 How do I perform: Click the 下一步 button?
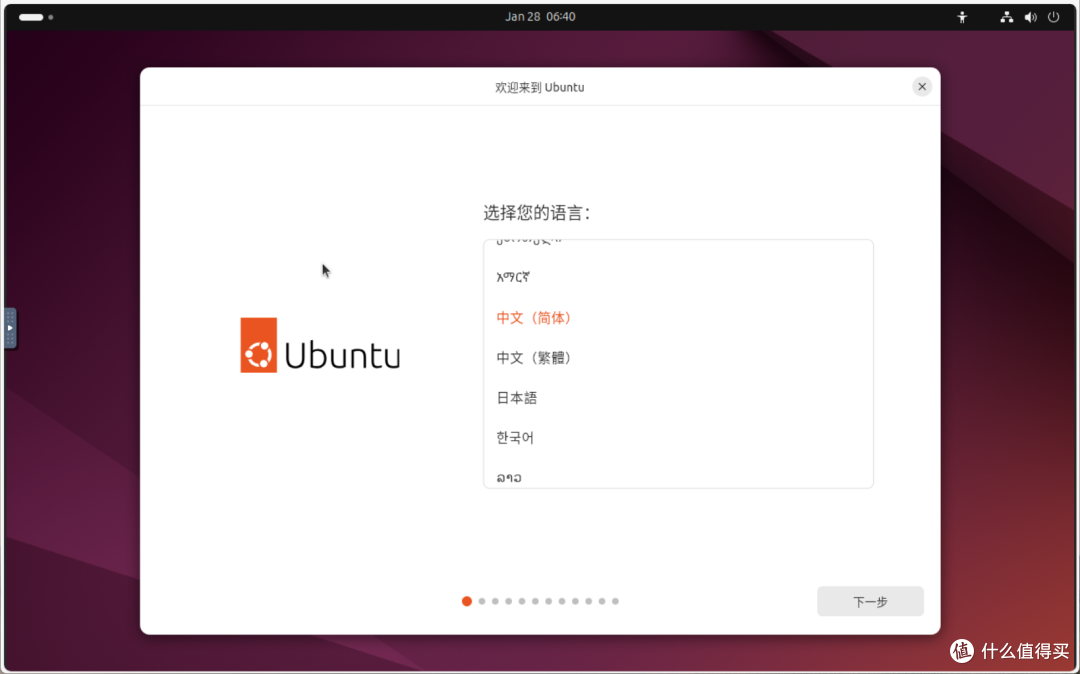870,602
